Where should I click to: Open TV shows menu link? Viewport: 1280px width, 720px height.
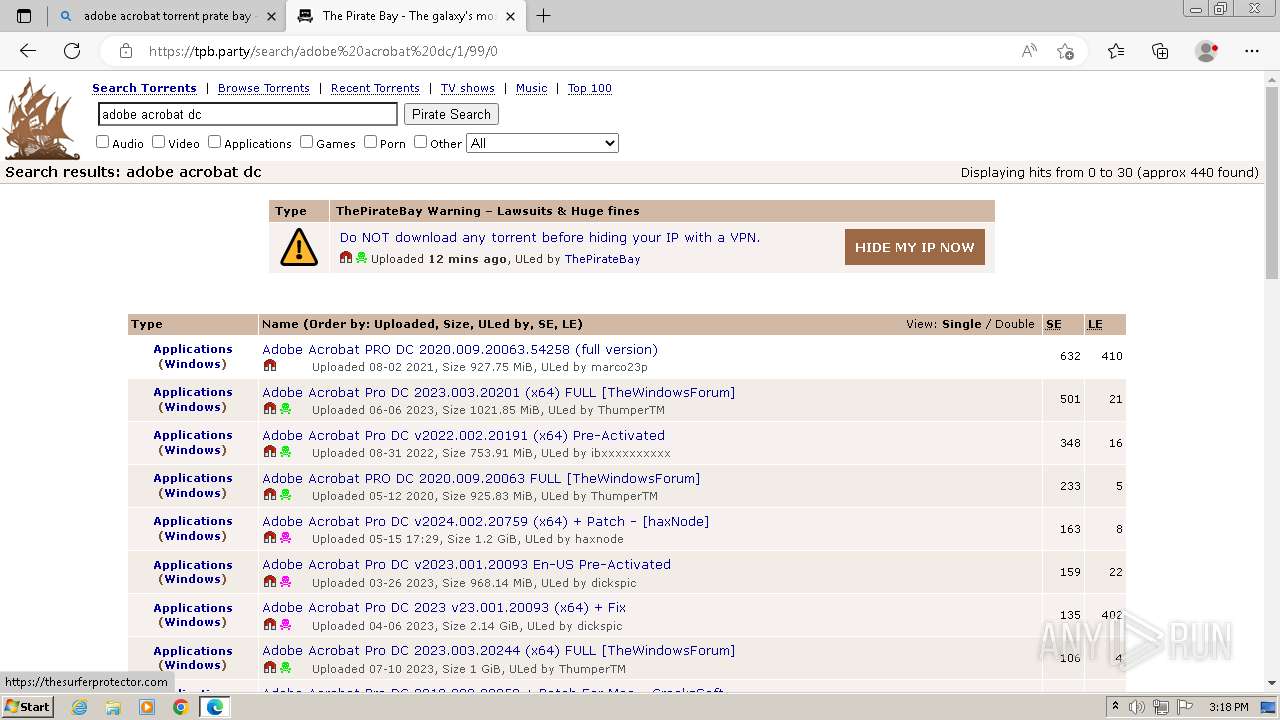coord(468,88)
